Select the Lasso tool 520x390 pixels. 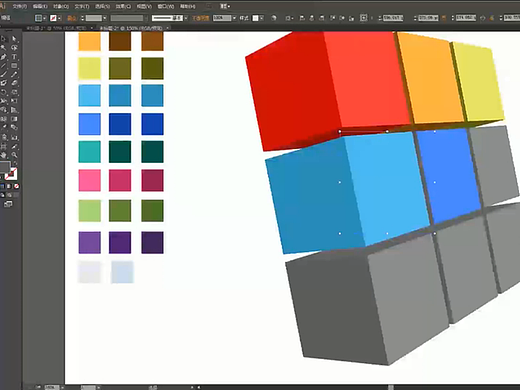[x=14, y=48]
